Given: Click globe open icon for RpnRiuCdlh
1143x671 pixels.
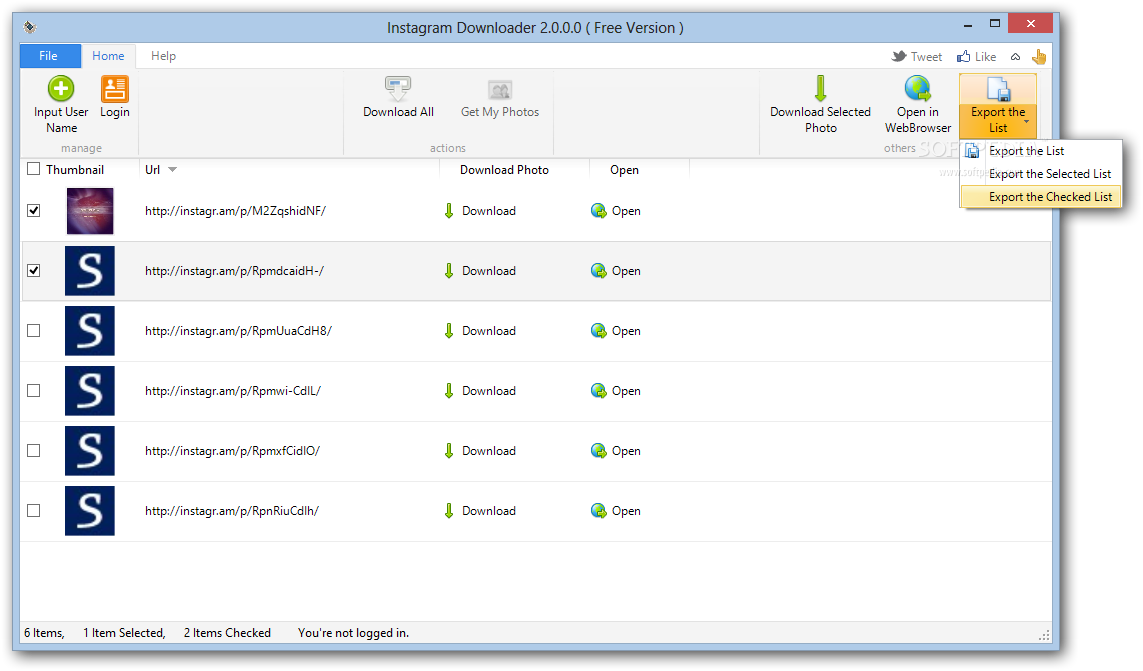Looking at the screenshot, I should coord(598,511).
